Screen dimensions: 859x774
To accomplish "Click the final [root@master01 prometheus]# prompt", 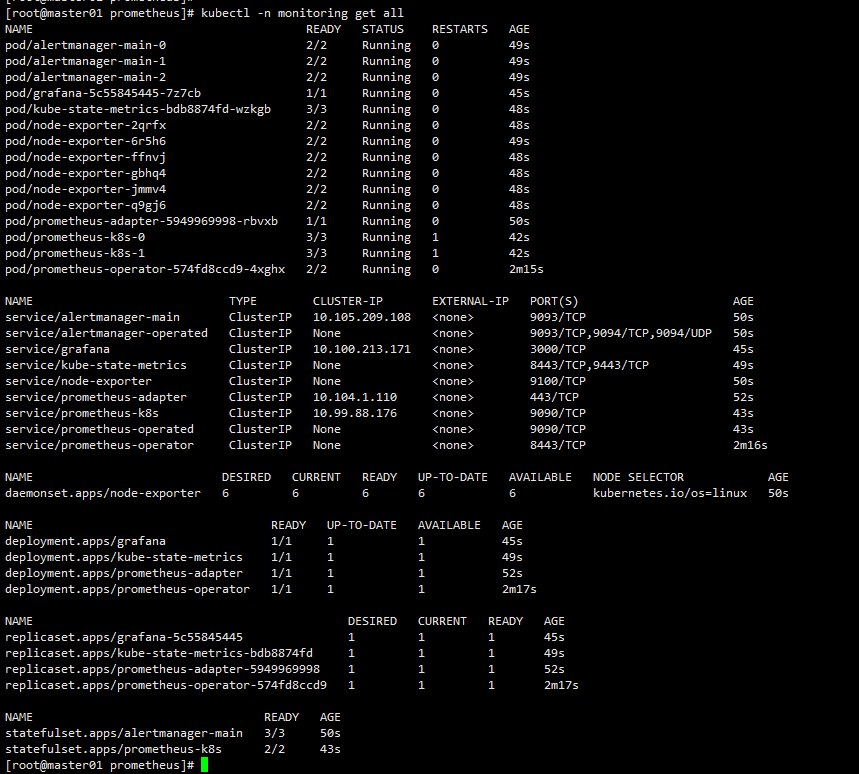I will (x=100, y=765).
